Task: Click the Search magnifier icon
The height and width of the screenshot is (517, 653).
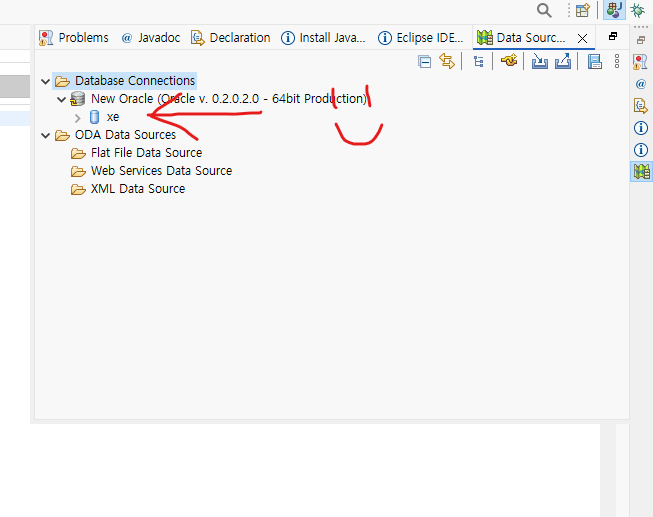Action: (x=544, y=10)
